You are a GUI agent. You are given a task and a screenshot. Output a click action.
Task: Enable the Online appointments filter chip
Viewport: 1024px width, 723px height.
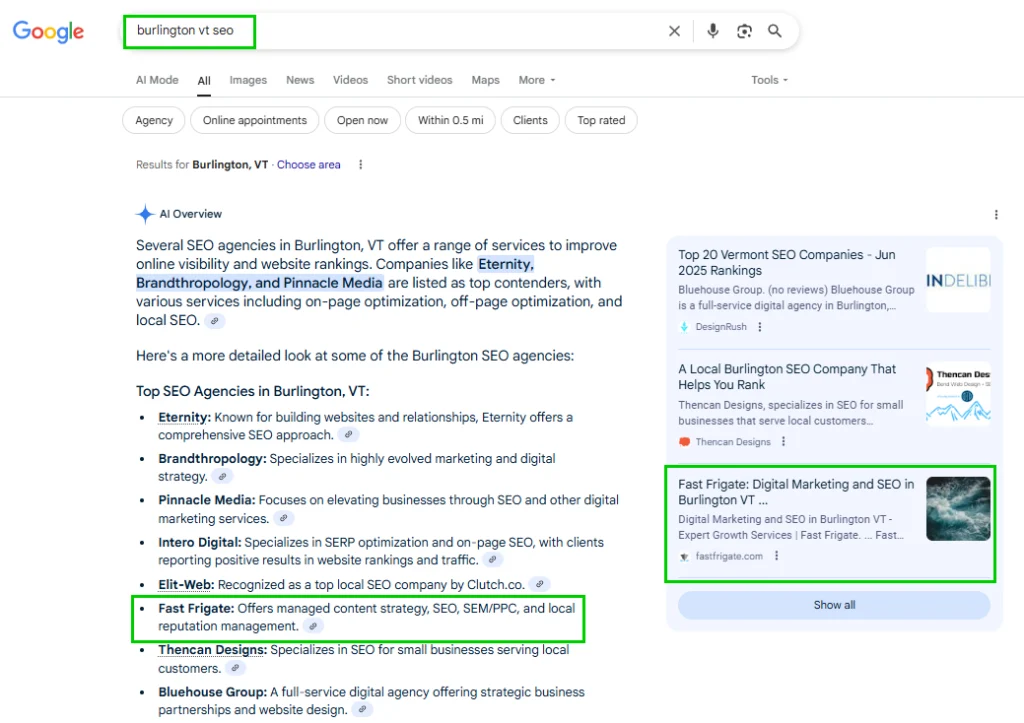tap(255, 120)
